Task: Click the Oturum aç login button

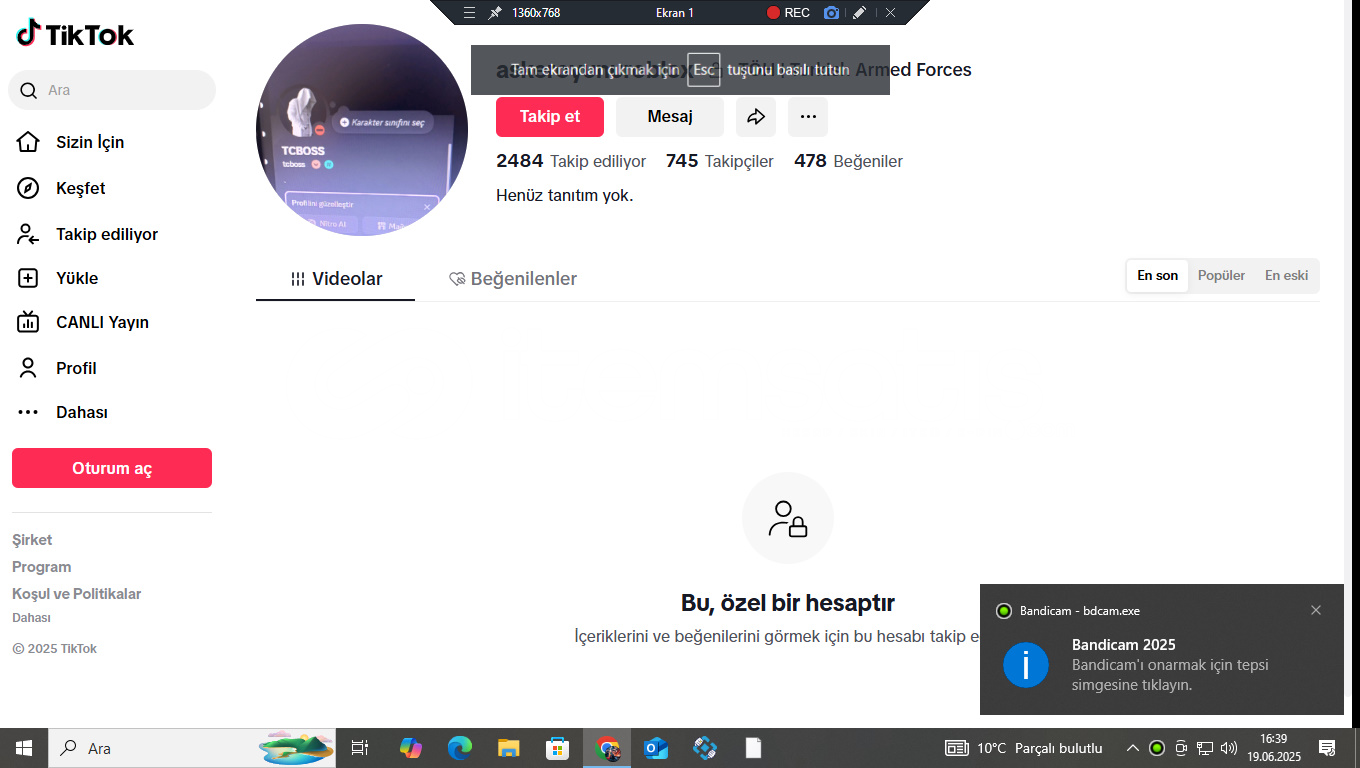Action: click(x=112, y=468)
